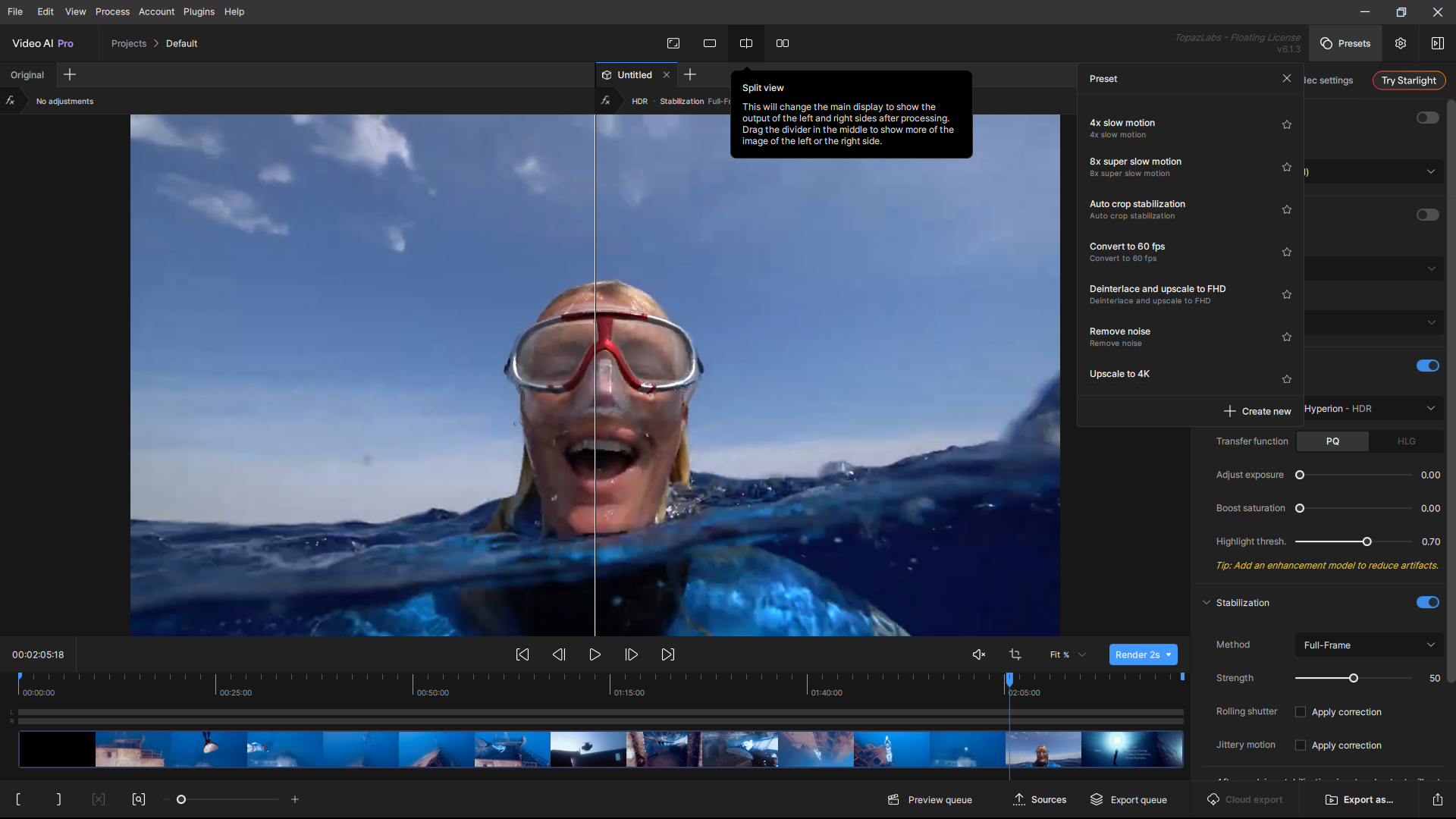The image size is (1456, 819).
Task: Open the Process menu
Action: point(112,11)
